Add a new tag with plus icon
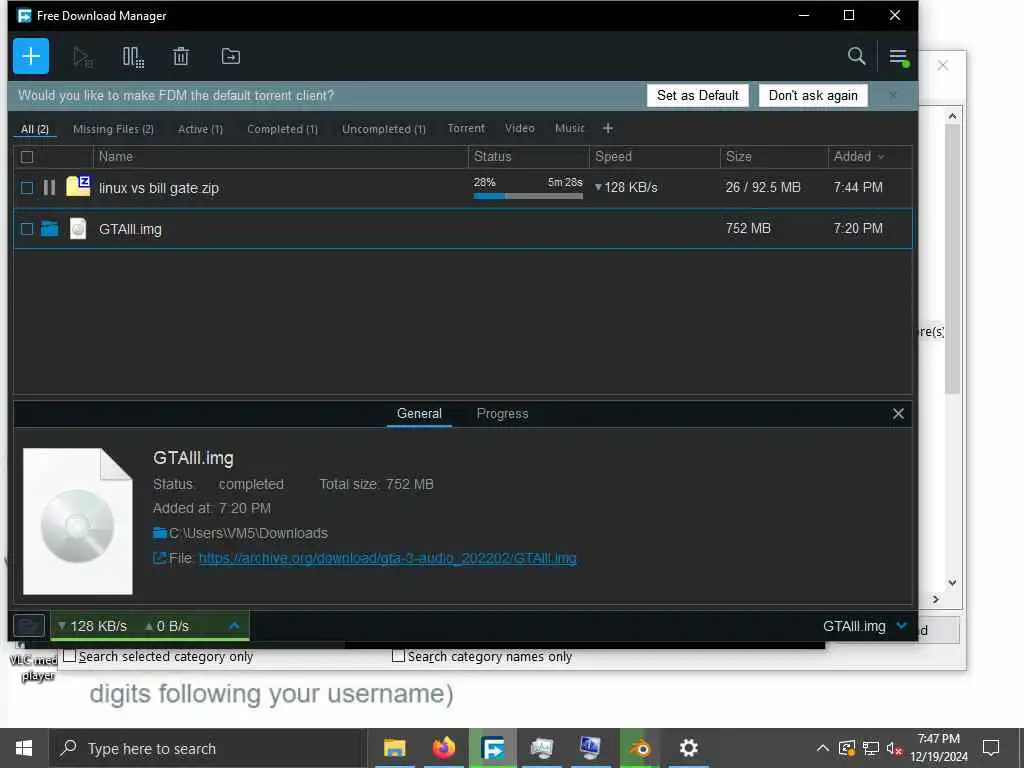 [607, 128]
